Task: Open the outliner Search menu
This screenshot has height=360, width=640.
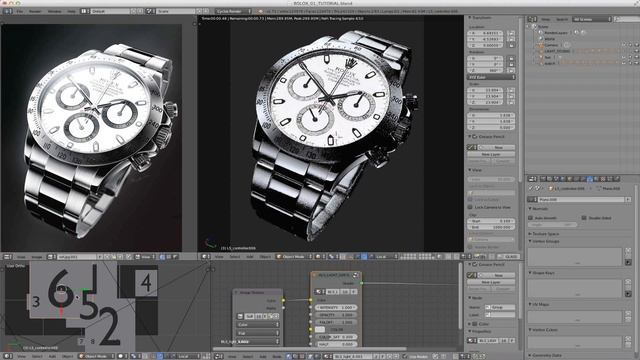Action: pos(562,19)
